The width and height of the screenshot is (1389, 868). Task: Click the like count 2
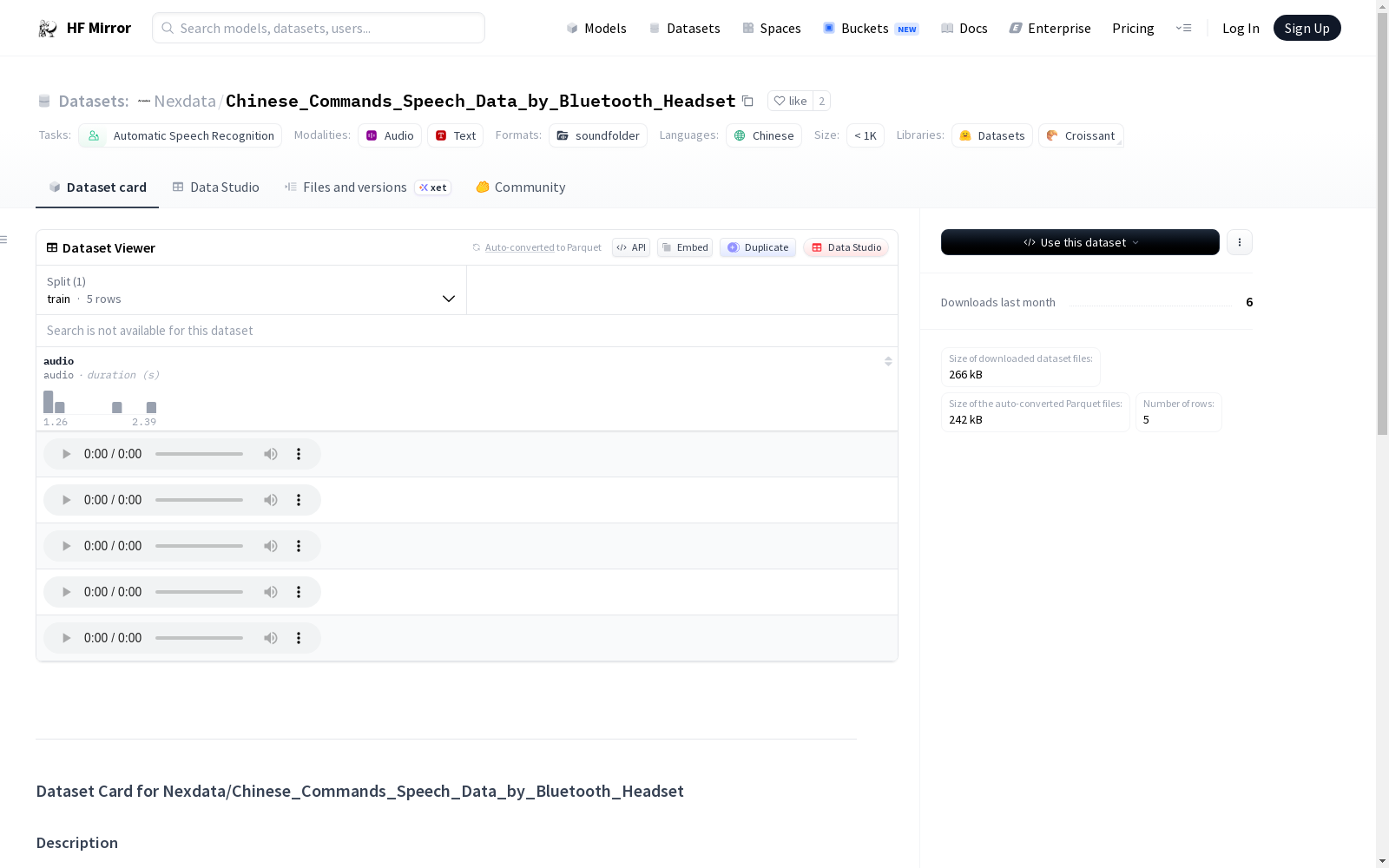pos(821,101)
